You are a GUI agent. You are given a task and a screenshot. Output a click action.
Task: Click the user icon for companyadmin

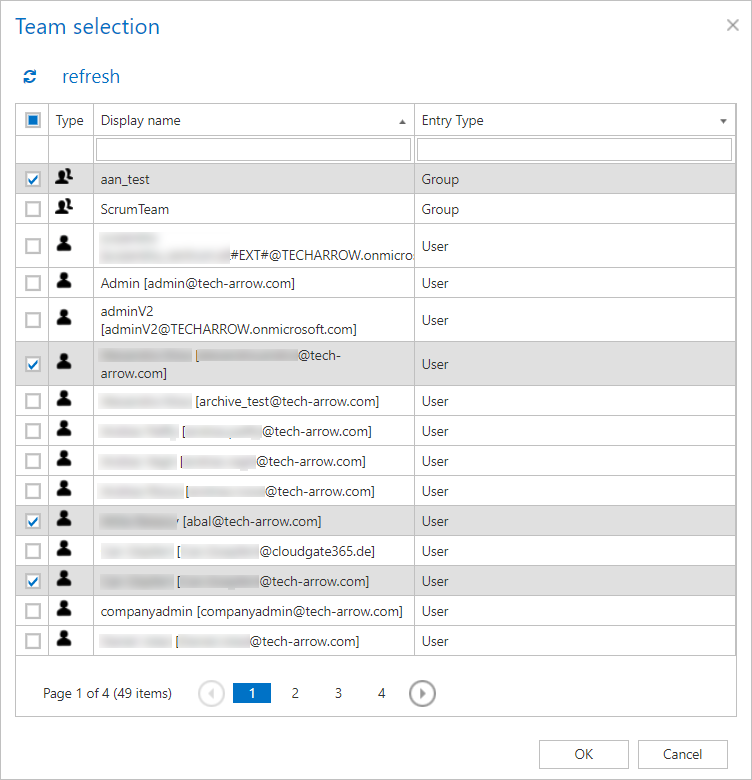[x=64, y=611]
